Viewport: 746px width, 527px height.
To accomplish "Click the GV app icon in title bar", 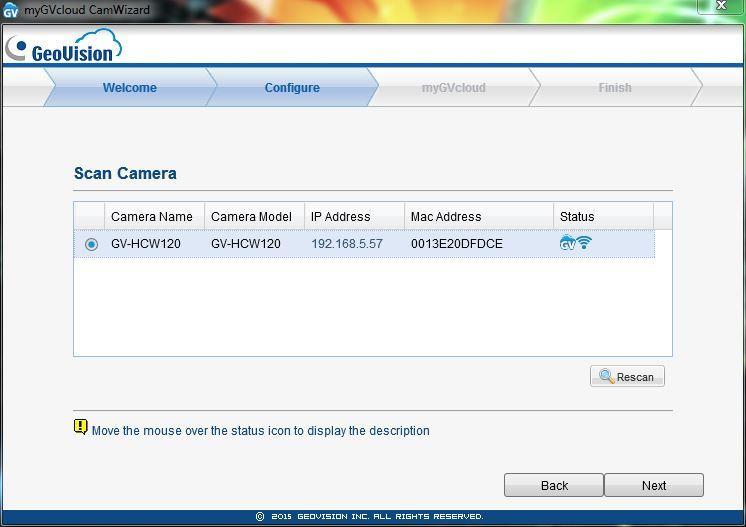I will [10, 10].
